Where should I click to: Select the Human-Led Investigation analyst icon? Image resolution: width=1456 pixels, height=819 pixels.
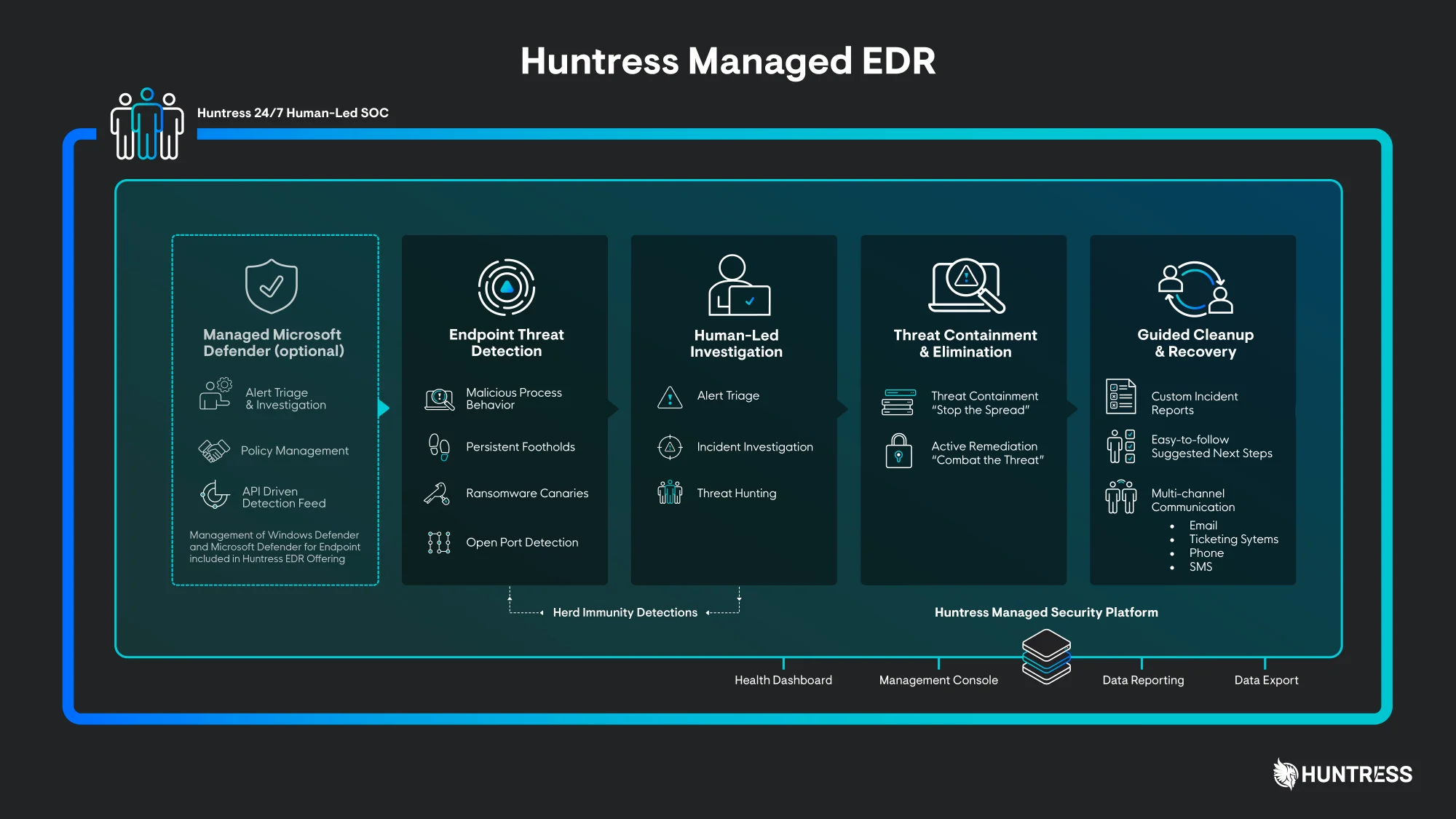(x=737, y=287)
